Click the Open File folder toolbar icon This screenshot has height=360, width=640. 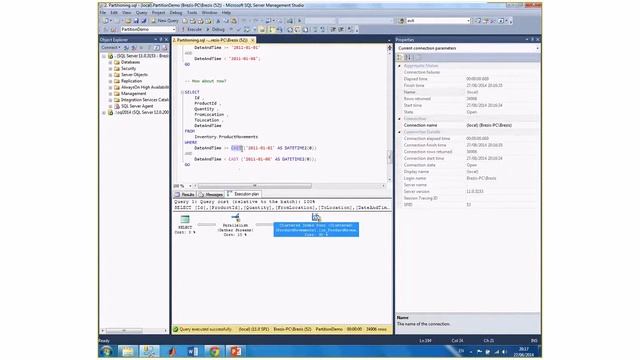tap(128, 20)
